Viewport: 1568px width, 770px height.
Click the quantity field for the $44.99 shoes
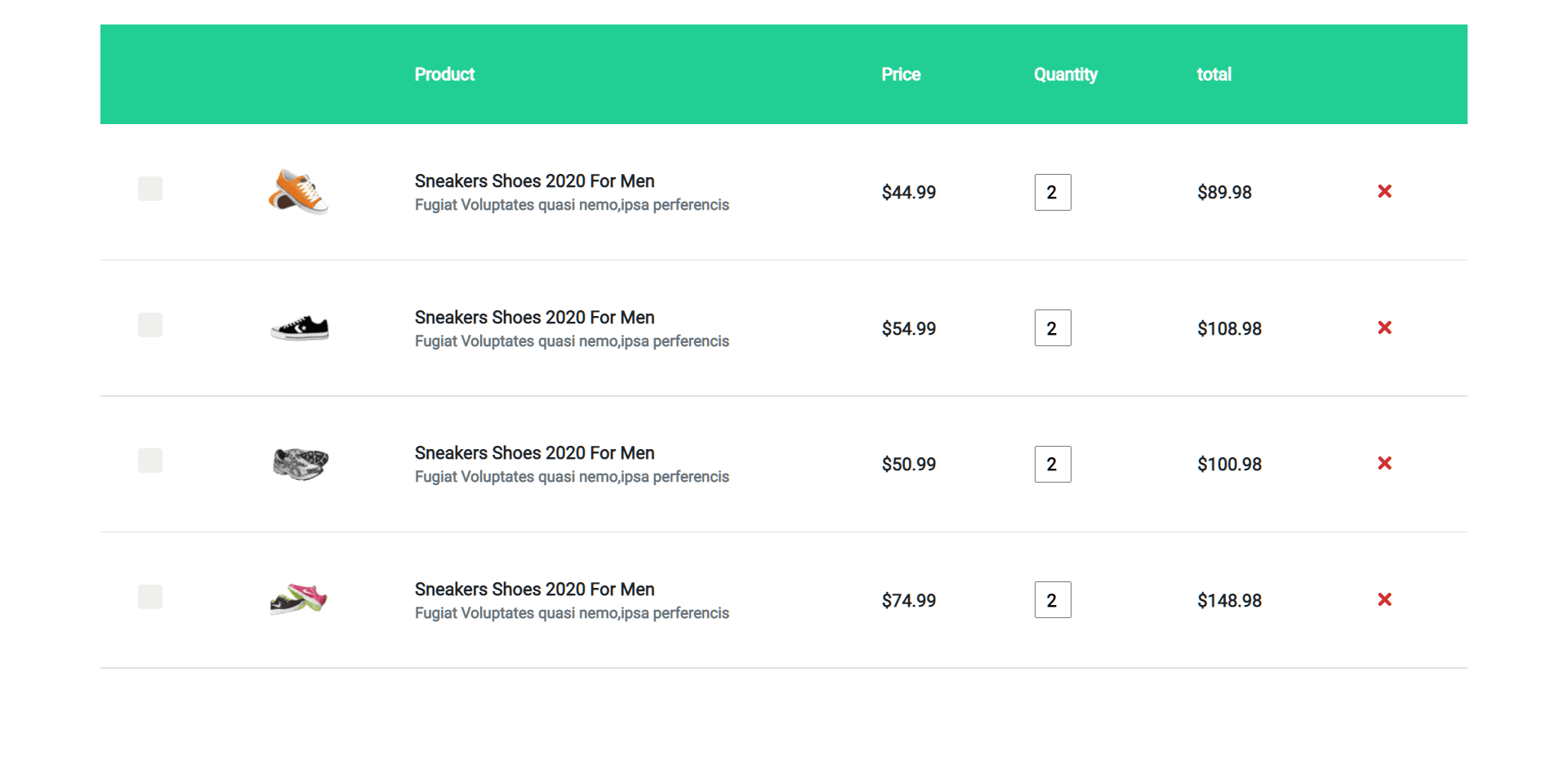coord(1053,192)
